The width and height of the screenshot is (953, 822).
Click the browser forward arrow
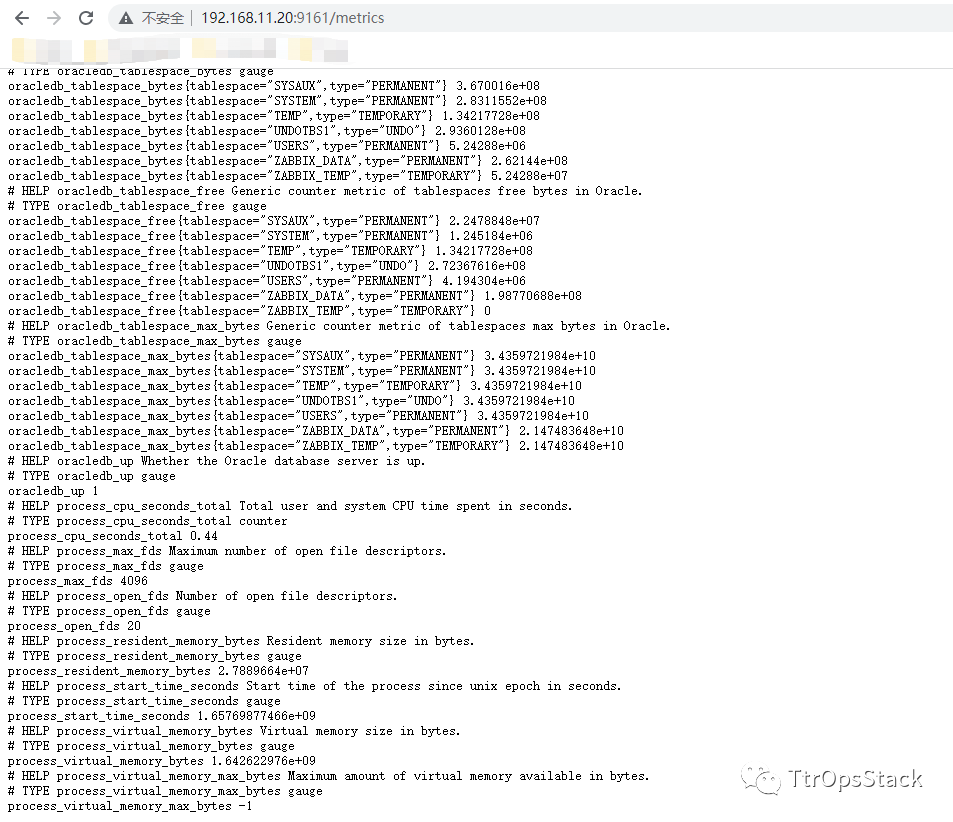(54, 18)
